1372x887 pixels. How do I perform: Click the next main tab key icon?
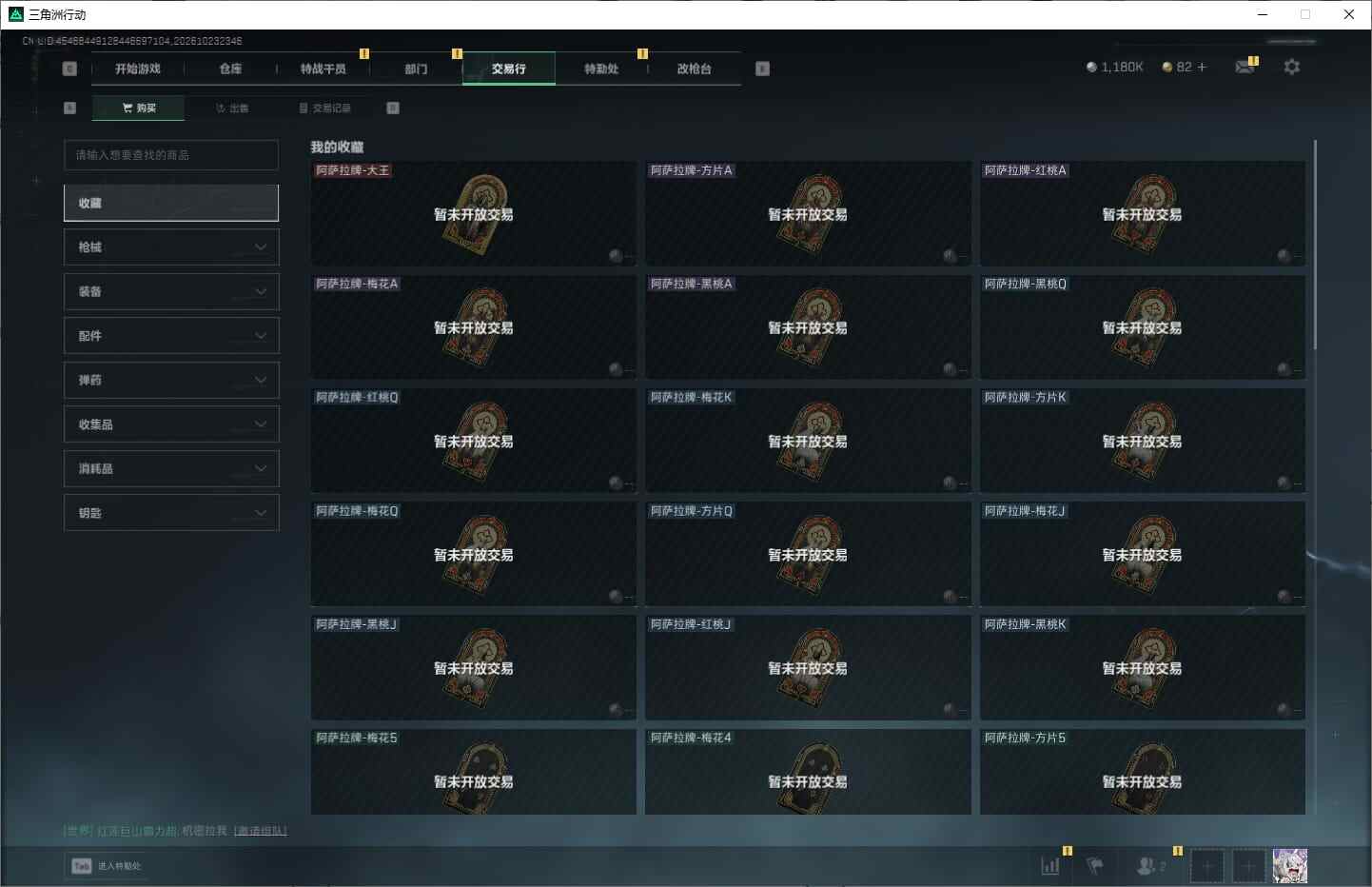[762, 69]
